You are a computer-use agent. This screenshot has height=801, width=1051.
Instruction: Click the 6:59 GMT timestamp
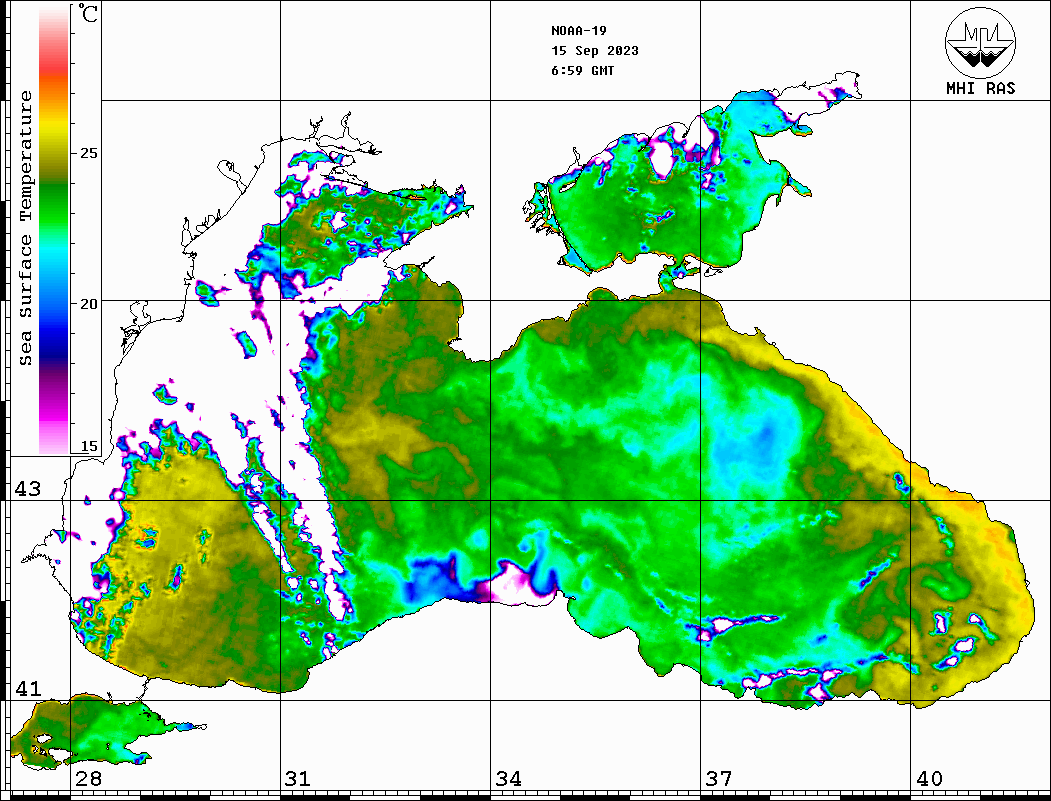click(582, 70)
